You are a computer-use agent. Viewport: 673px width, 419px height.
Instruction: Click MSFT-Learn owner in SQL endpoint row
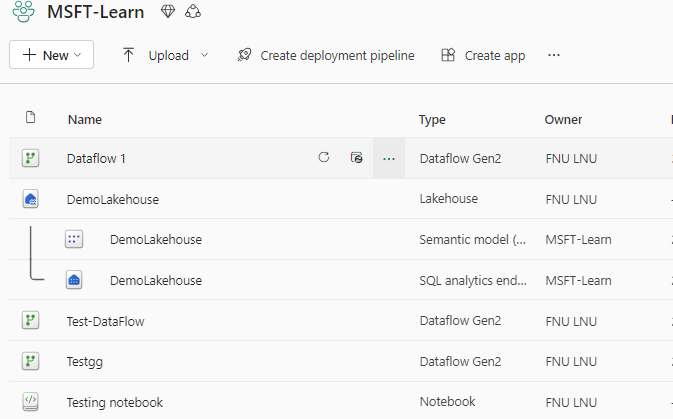tap(578, 280)
